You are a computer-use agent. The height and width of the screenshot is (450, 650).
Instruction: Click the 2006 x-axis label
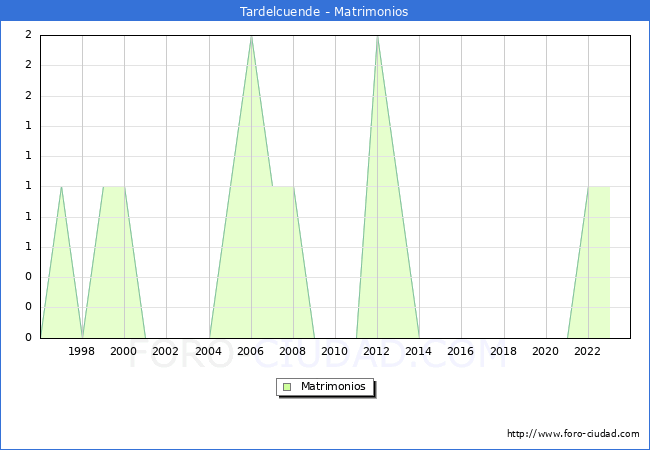250,351
